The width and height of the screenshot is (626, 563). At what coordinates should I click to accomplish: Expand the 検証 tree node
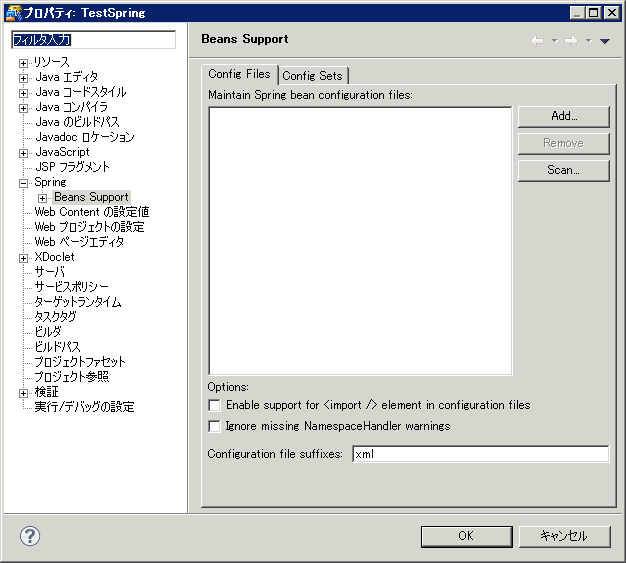[x=24, y=393]
